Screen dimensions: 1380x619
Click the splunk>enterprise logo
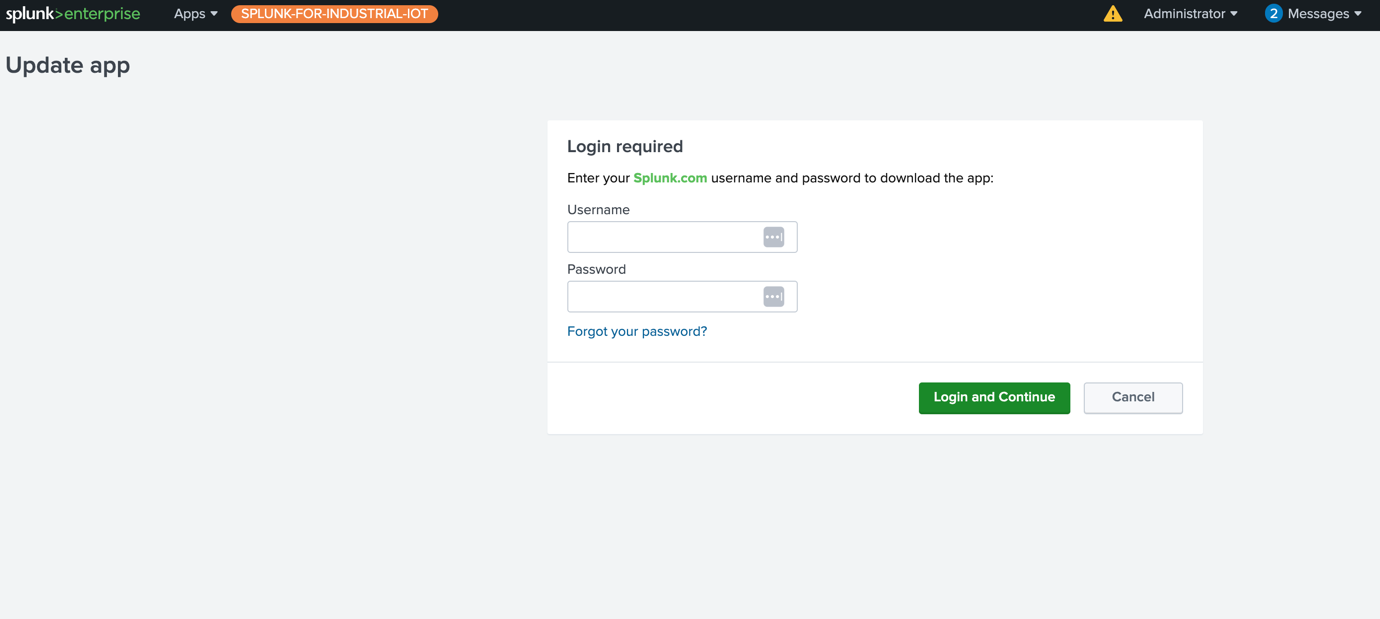73,14
